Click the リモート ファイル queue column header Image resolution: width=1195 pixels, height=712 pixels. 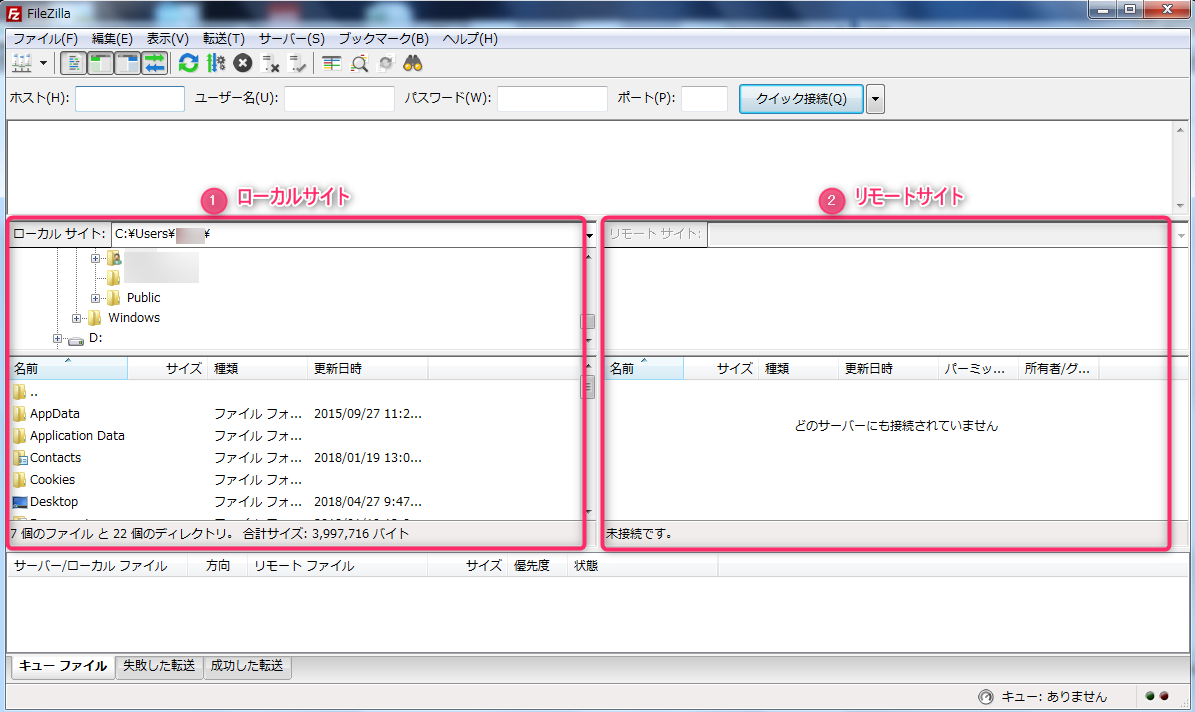coord(337,566)
